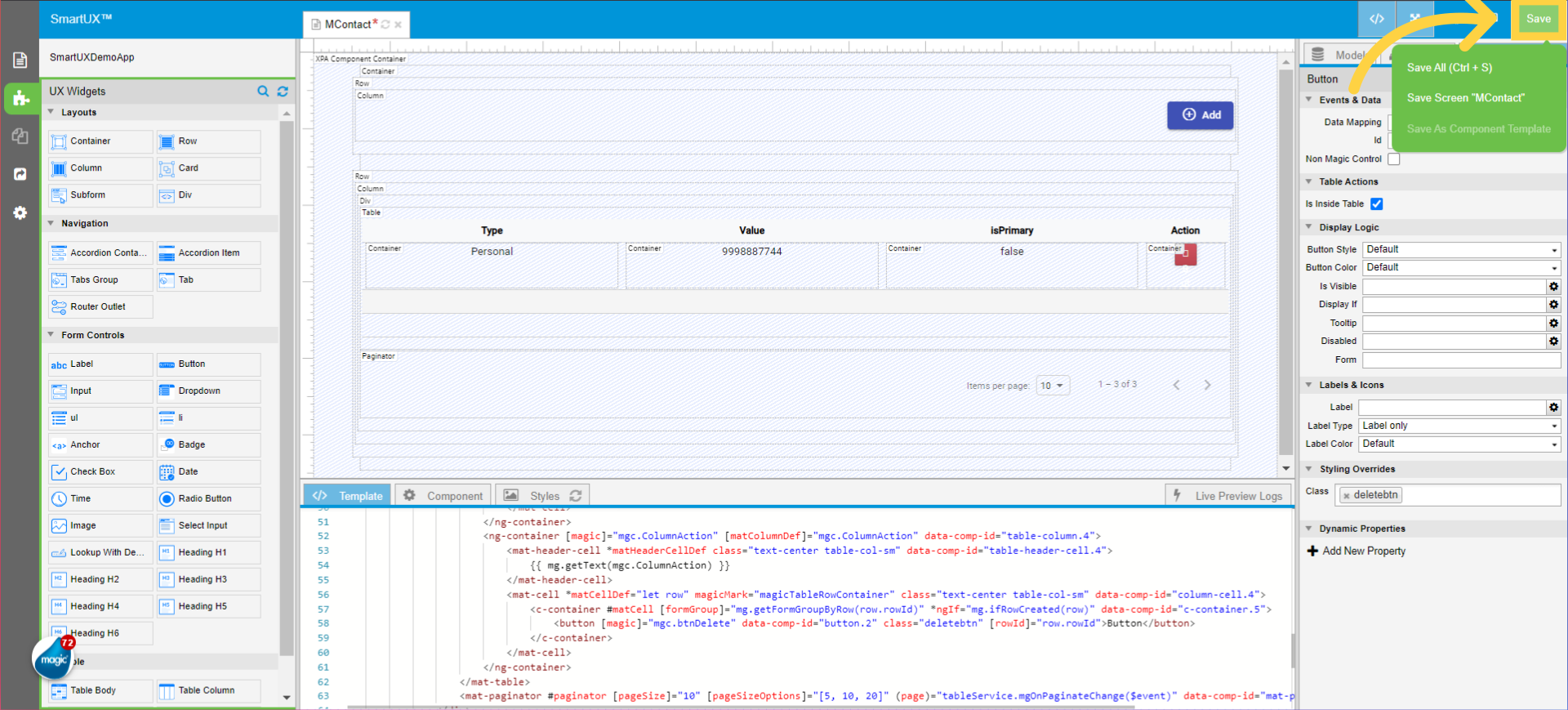Click the UX Widgets search icon

tap(263, 92)
